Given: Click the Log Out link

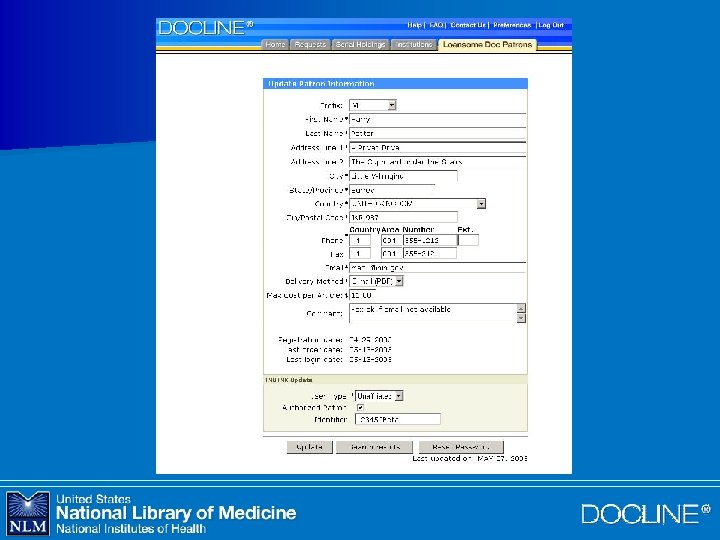Looking at the screenshot, I should click(x=551, y=25).
